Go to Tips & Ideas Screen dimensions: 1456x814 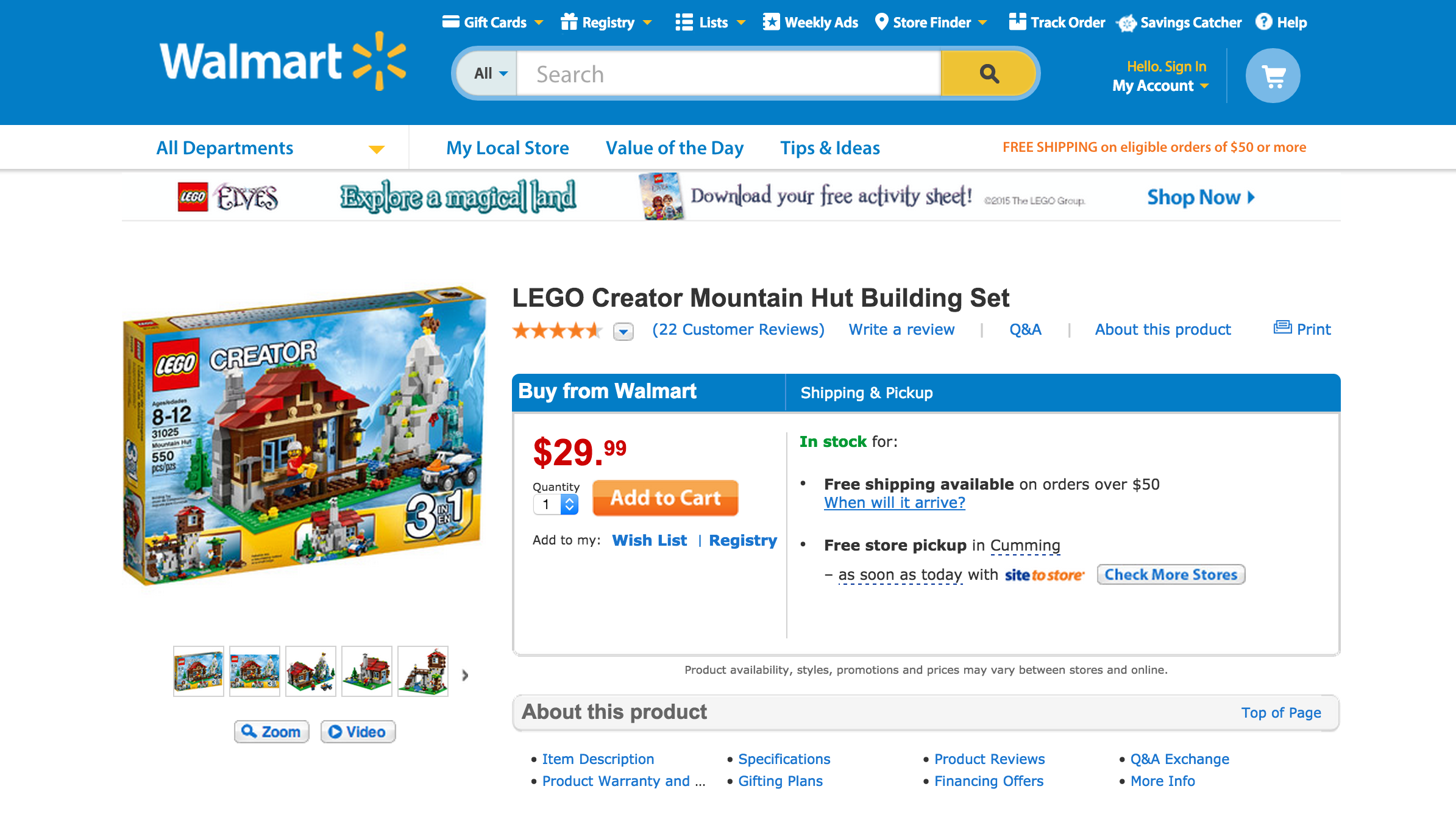(x=829, y=148)
